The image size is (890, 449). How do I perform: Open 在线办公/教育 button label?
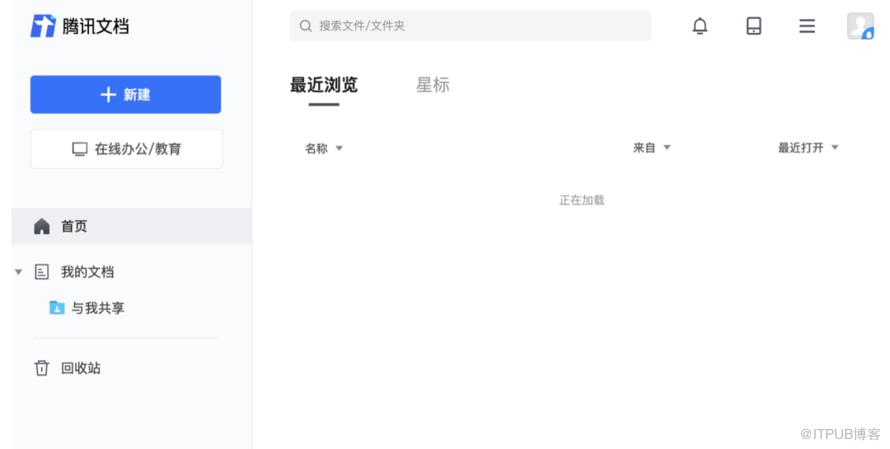tap(138, 149)
